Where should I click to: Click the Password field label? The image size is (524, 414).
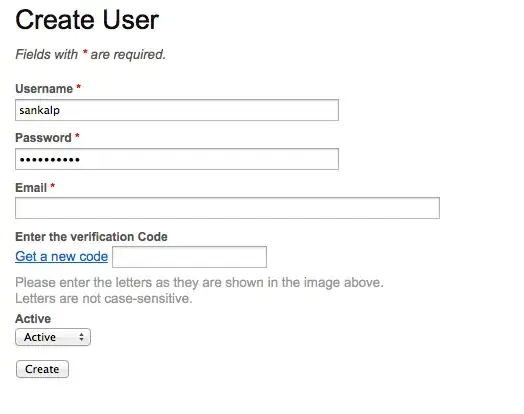43,138
